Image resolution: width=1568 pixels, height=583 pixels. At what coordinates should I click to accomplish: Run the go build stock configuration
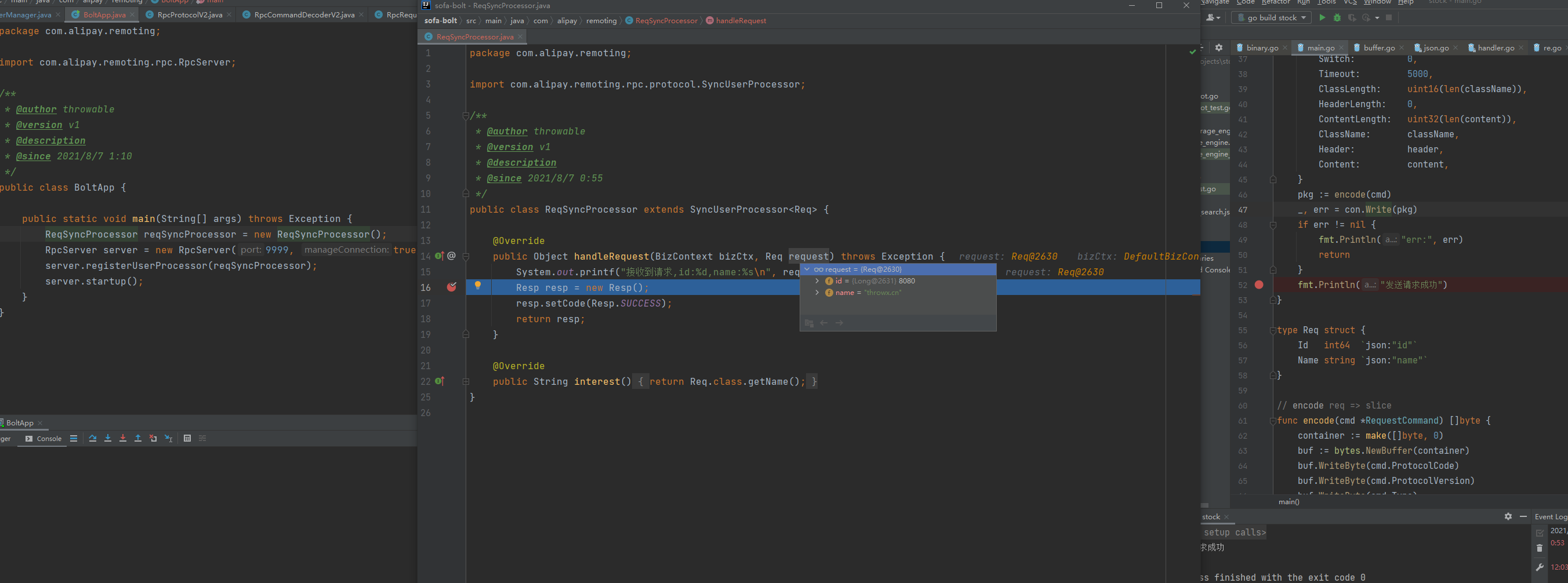click(1322, 17)
